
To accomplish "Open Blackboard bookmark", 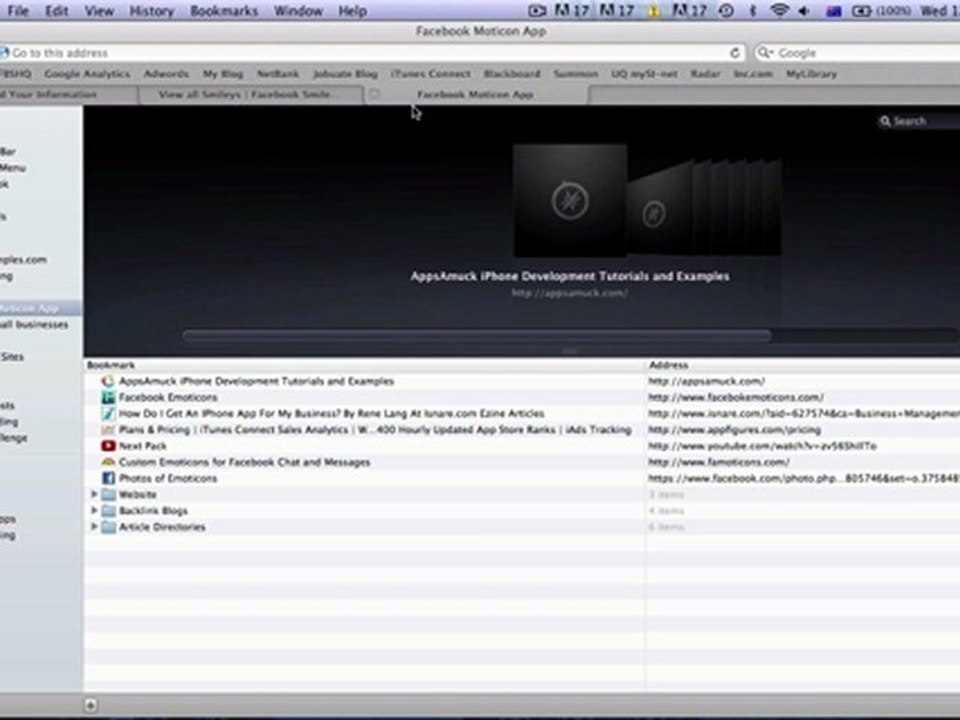I will pos(512,74).
